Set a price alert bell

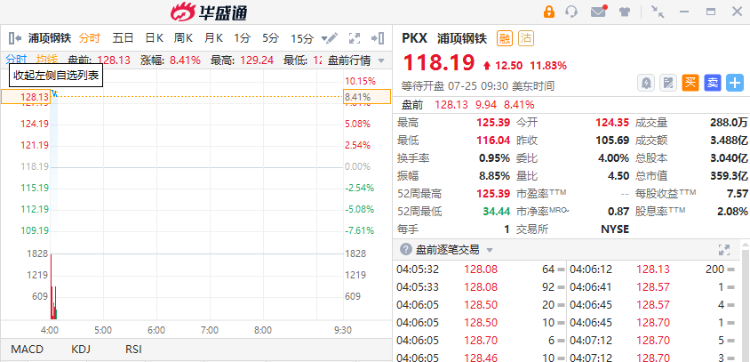(x=646, y=83)
